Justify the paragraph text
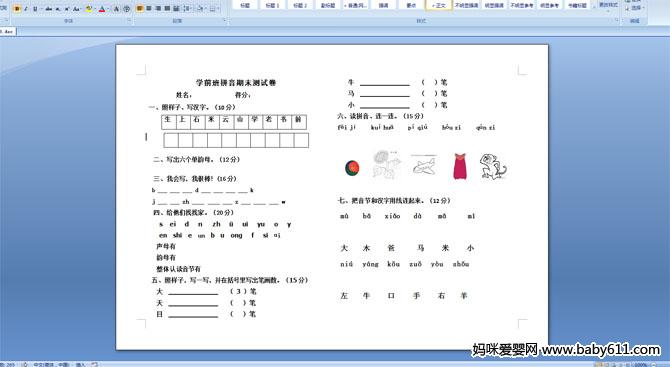This screenshot has width=670, height=367. (168, 8)
